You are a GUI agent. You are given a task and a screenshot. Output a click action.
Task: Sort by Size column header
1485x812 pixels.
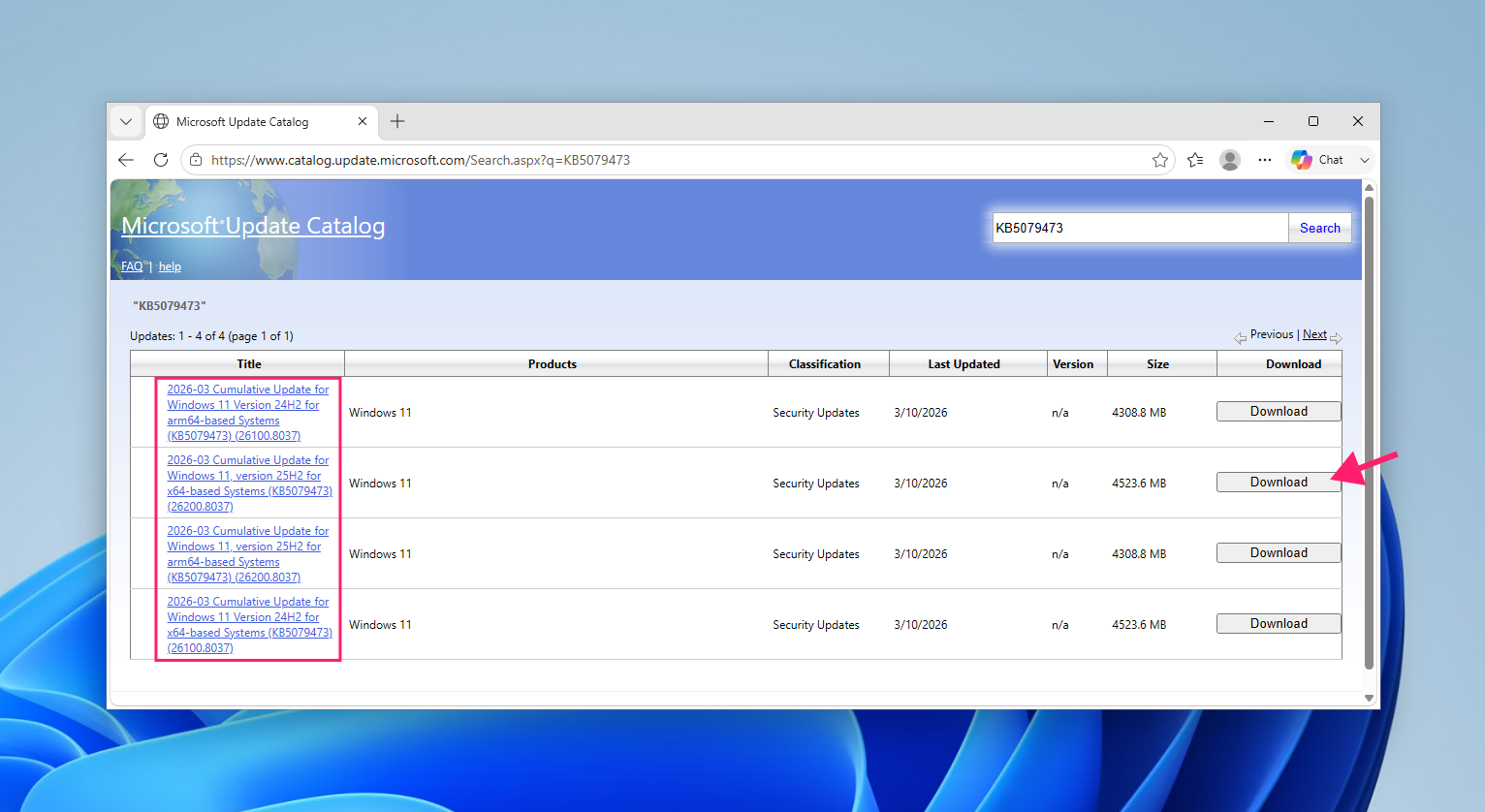click(1157, 364)
